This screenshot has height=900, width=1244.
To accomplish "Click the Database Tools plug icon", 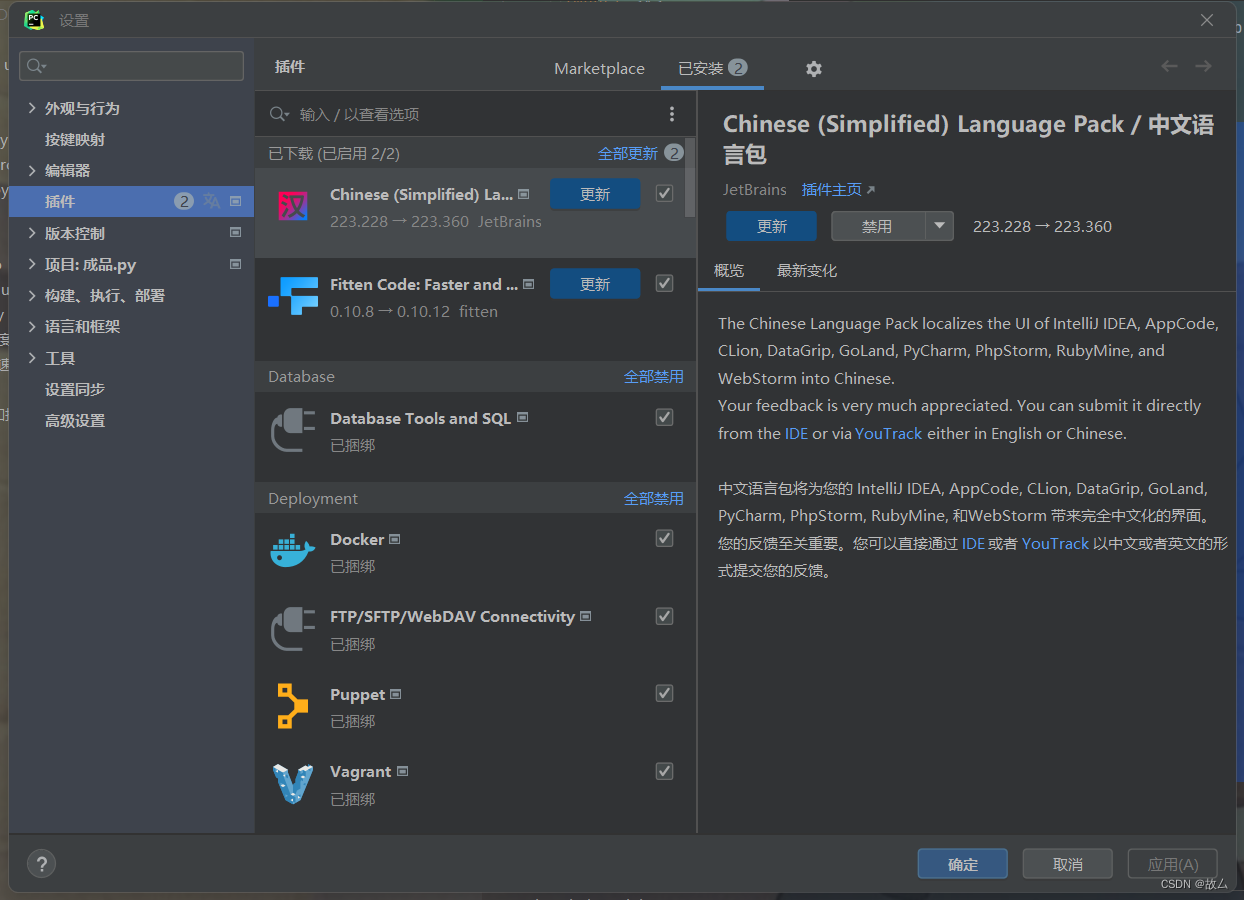I will pyautogui.click(x=293, y=431).
